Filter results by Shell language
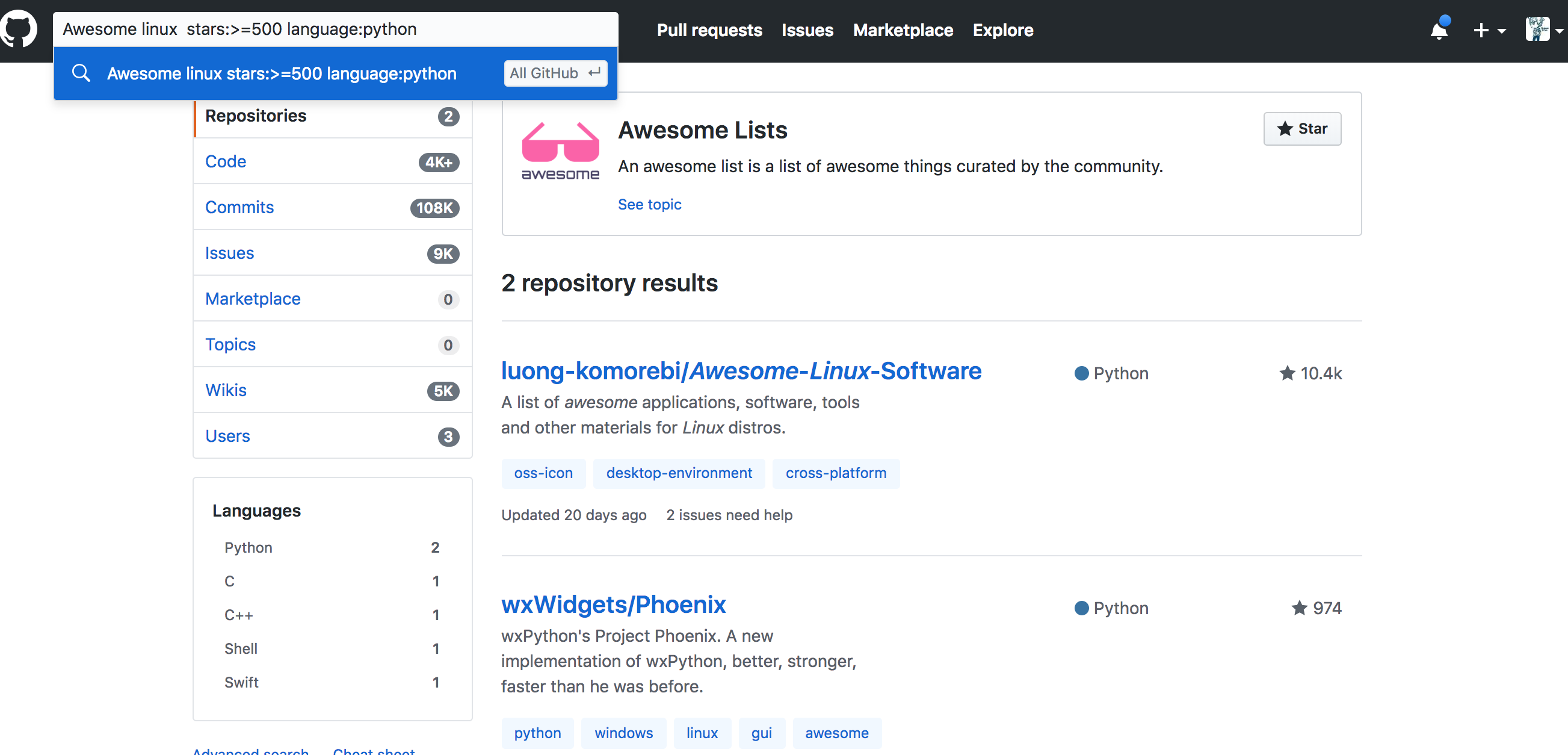This screenshot has width=1568, height=755. [241, 648]
